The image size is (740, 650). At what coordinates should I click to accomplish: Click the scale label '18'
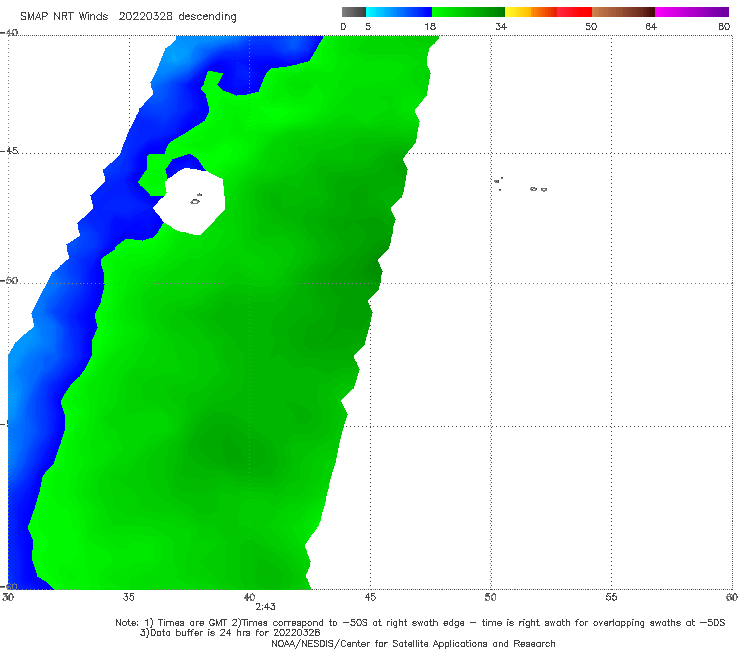(x=430, y=27)
